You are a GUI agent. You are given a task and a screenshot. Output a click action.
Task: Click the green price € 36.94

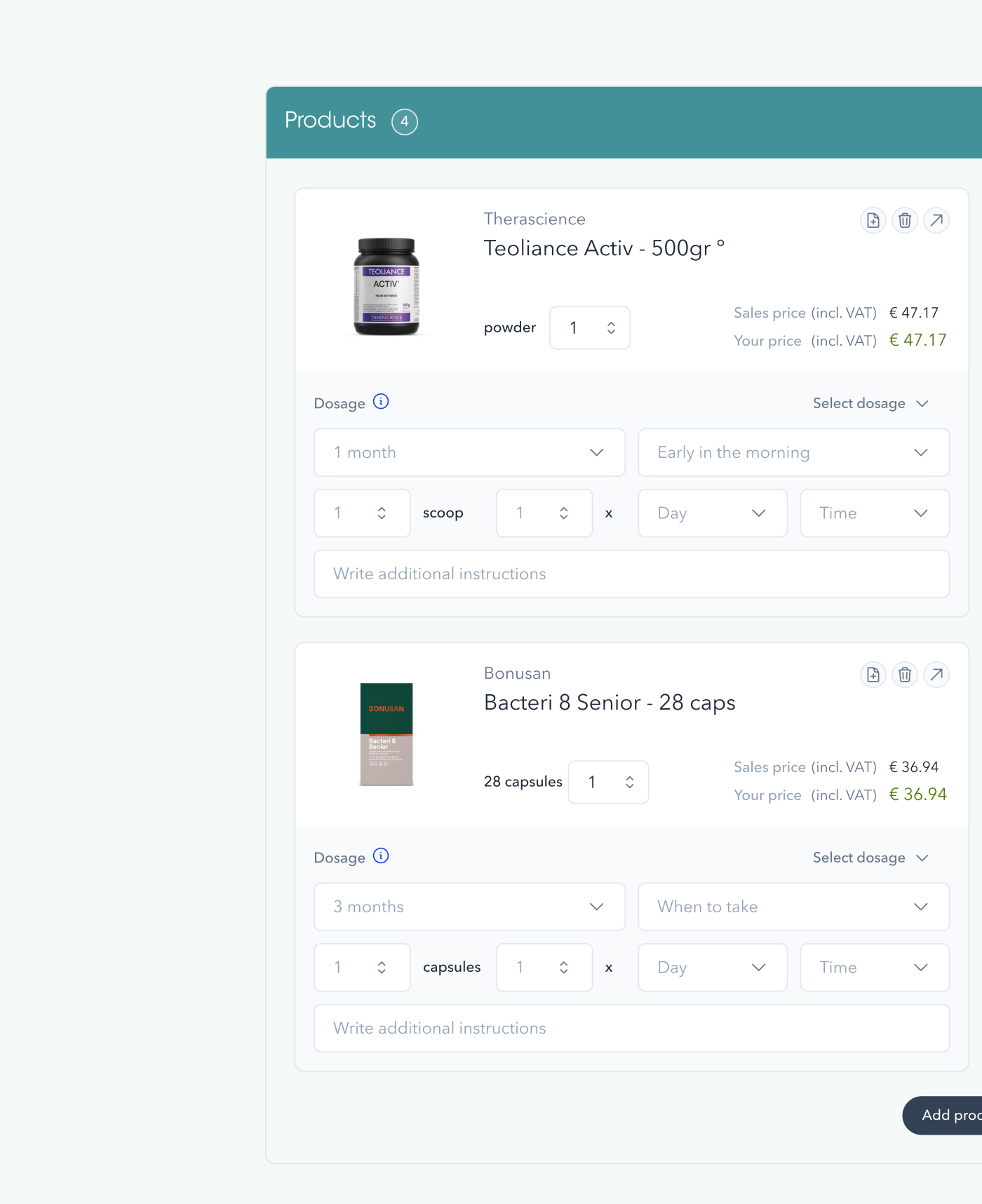[x=917, y=794]
